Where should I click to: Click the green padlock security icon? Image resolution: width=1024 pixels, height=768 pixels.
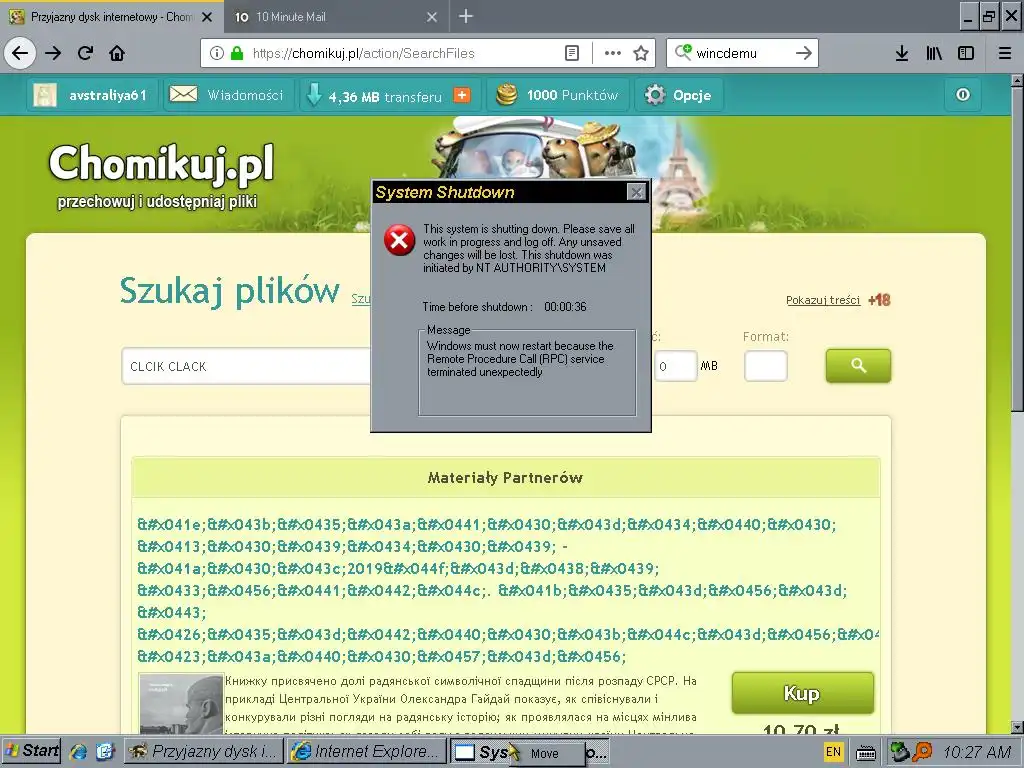tap(237, 53)
